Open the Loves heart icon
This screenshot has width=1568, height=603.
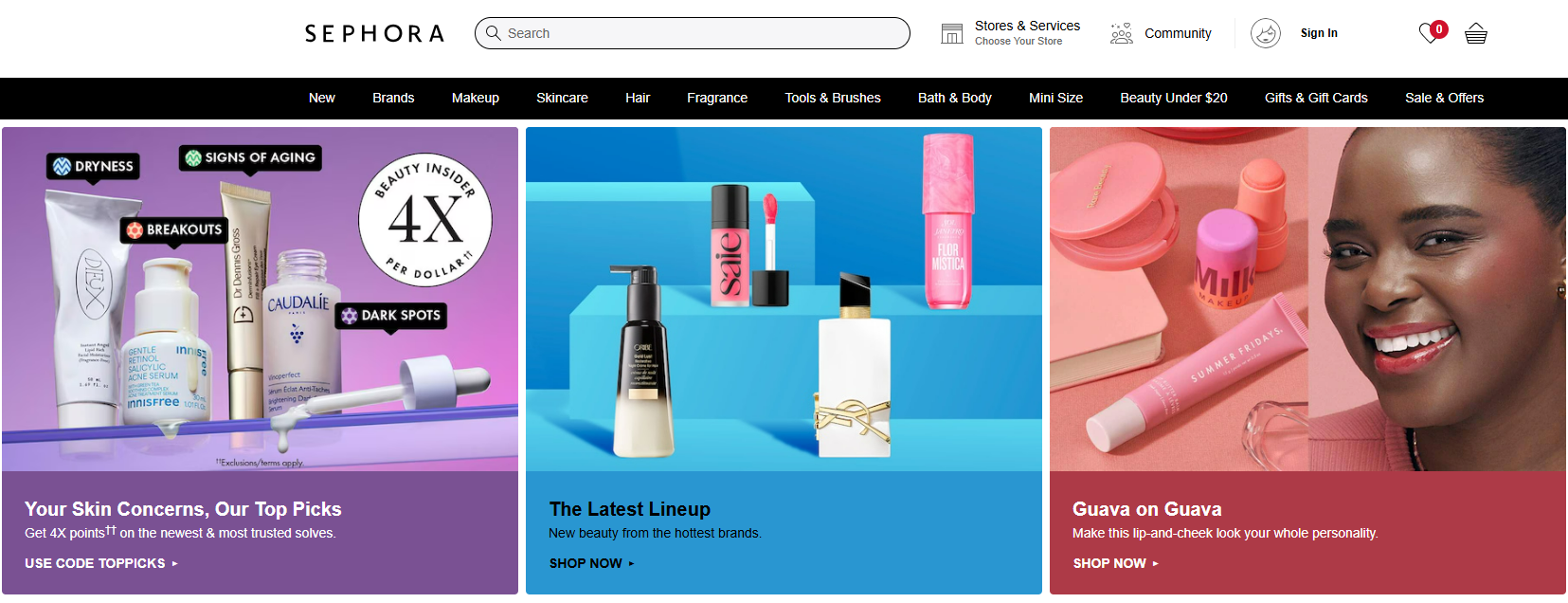[x=1432, y=33]
